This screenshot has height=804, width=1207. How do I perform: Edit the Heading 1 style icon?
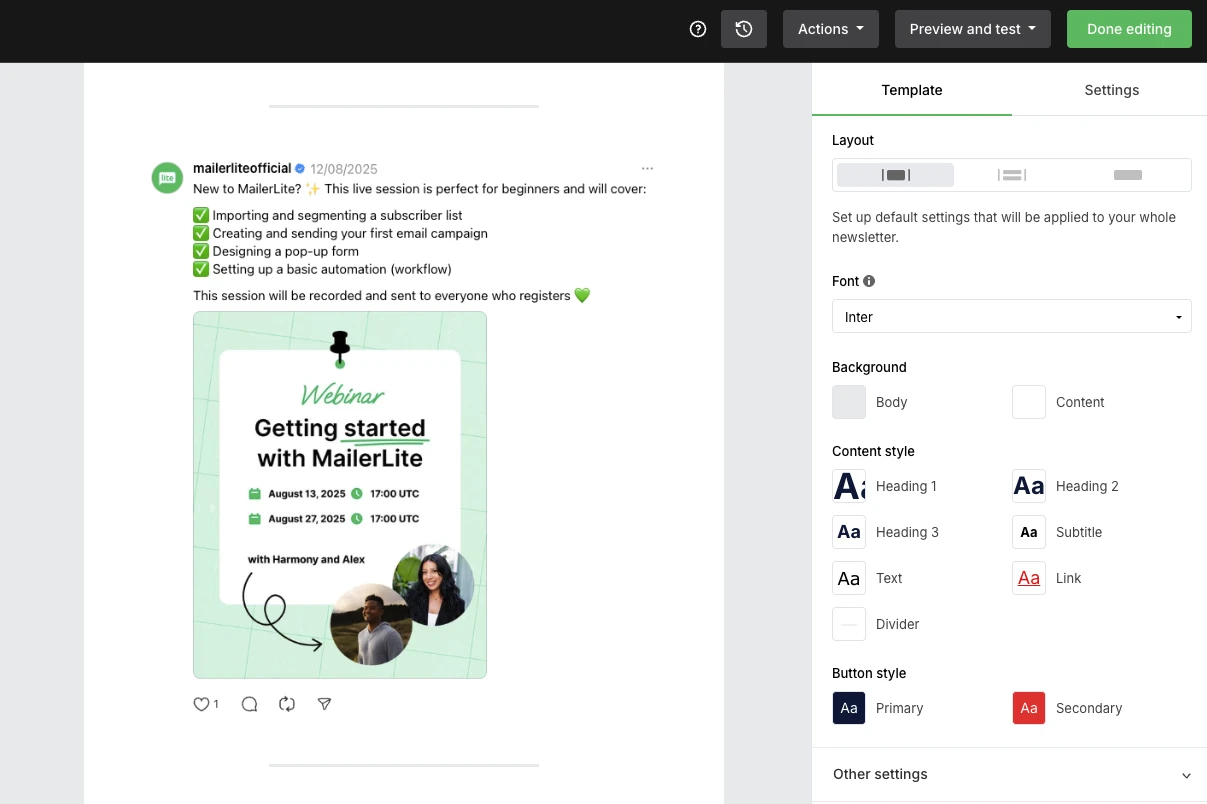coord(849,486)
